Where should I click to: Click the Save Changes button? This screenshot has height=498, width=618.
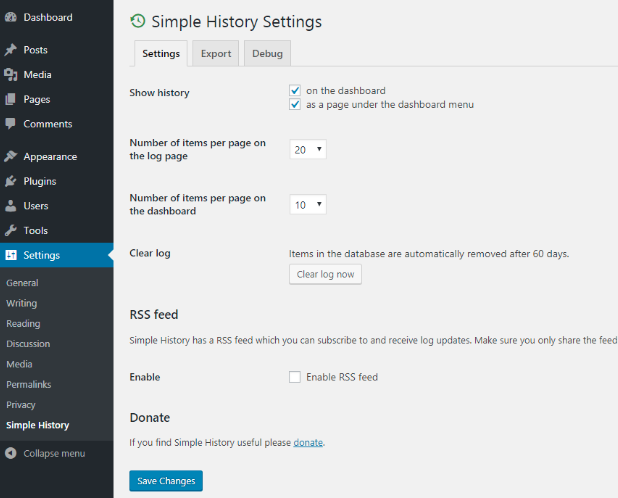point(166,481)
